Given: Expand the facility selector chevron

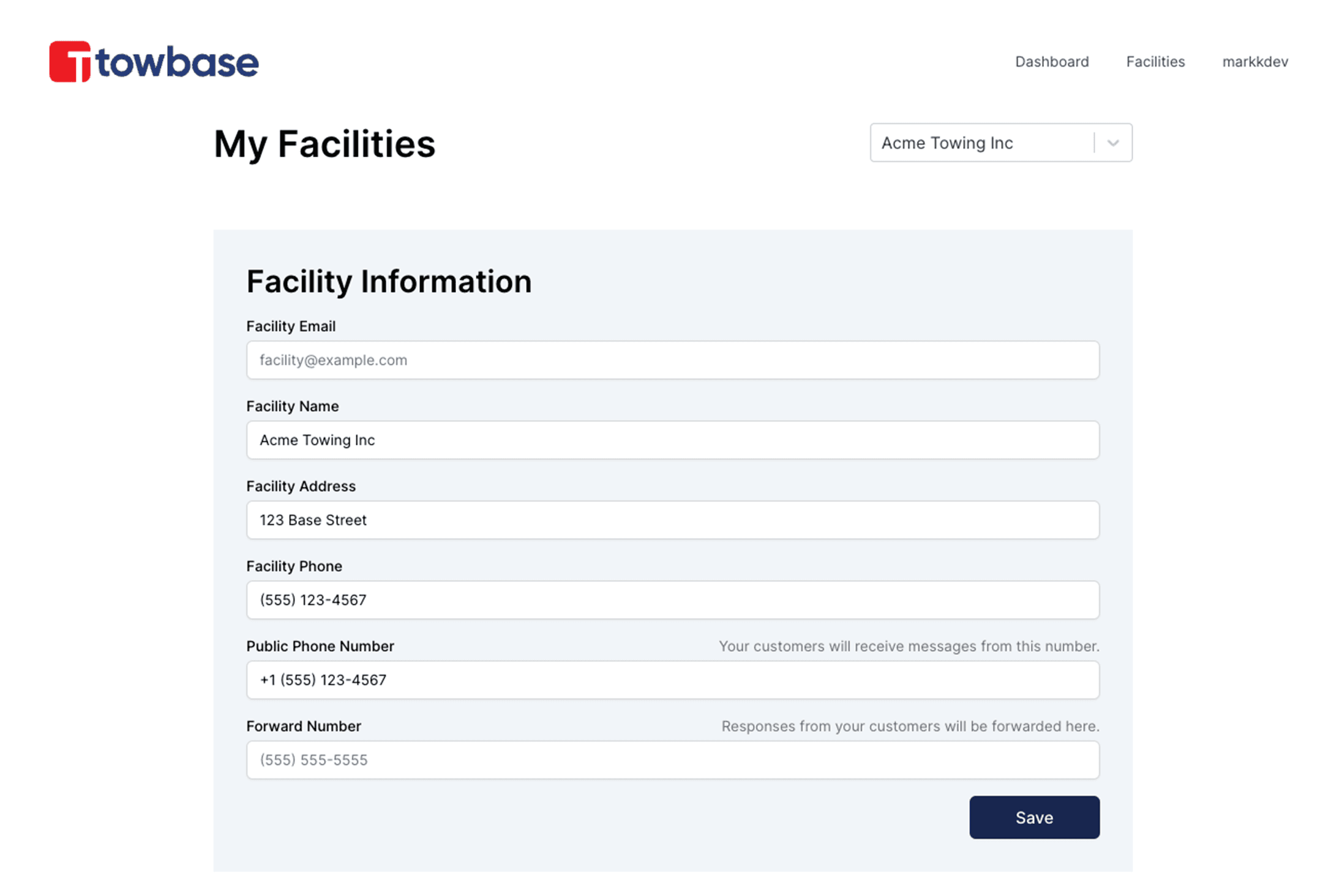Looking at the screenshot, I should click(1112, 143).
